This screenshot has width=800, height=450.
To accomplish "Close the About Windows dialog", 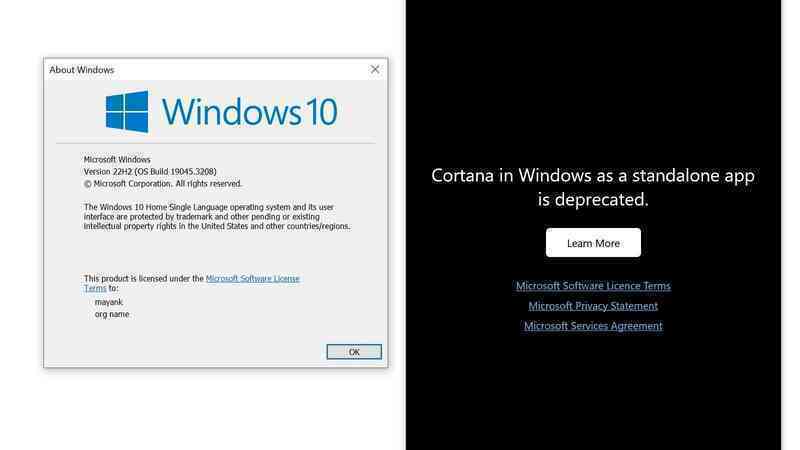I will 375,69.
